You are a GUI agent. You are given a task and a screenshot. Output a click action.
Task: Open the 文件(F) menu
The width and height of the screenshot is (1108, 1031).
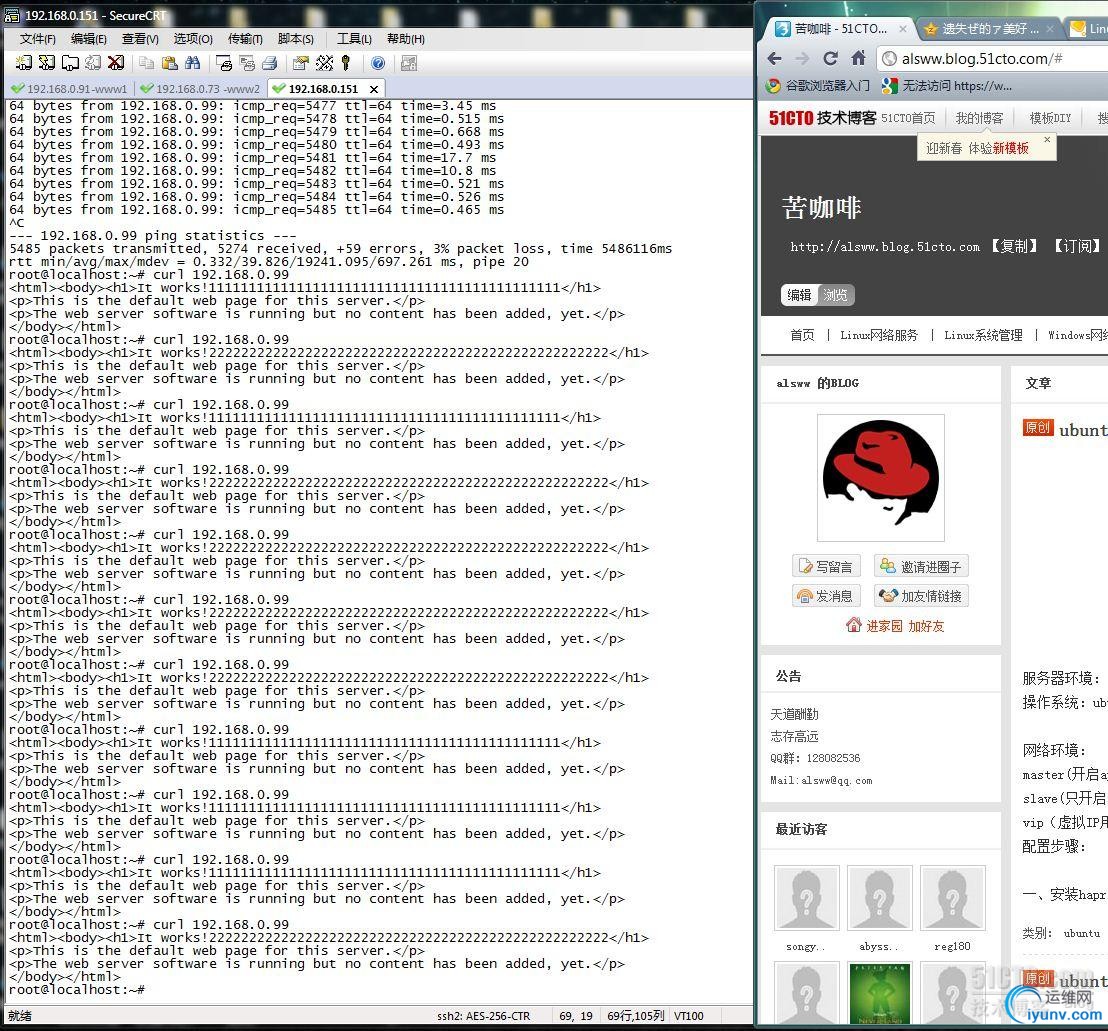(x=38, y=39)
